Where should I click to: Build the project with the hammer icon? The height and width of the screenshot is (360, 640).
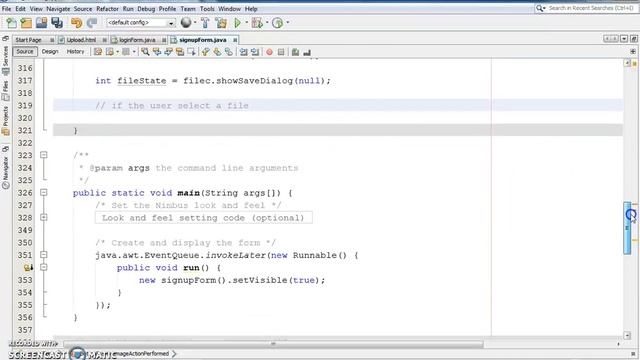[x=205, y=23]
